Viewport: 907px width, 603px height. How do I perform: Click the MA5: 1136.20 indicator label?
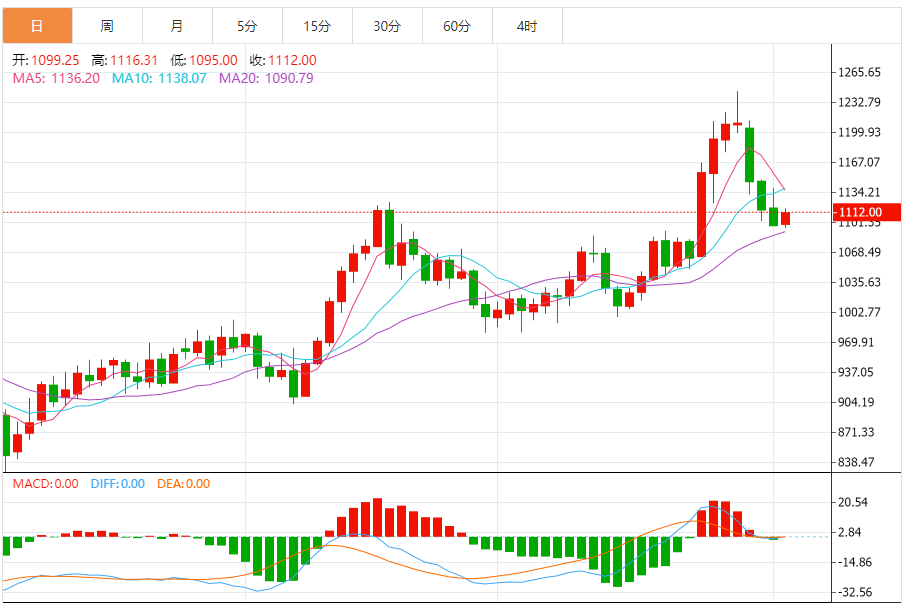(56, 78)
